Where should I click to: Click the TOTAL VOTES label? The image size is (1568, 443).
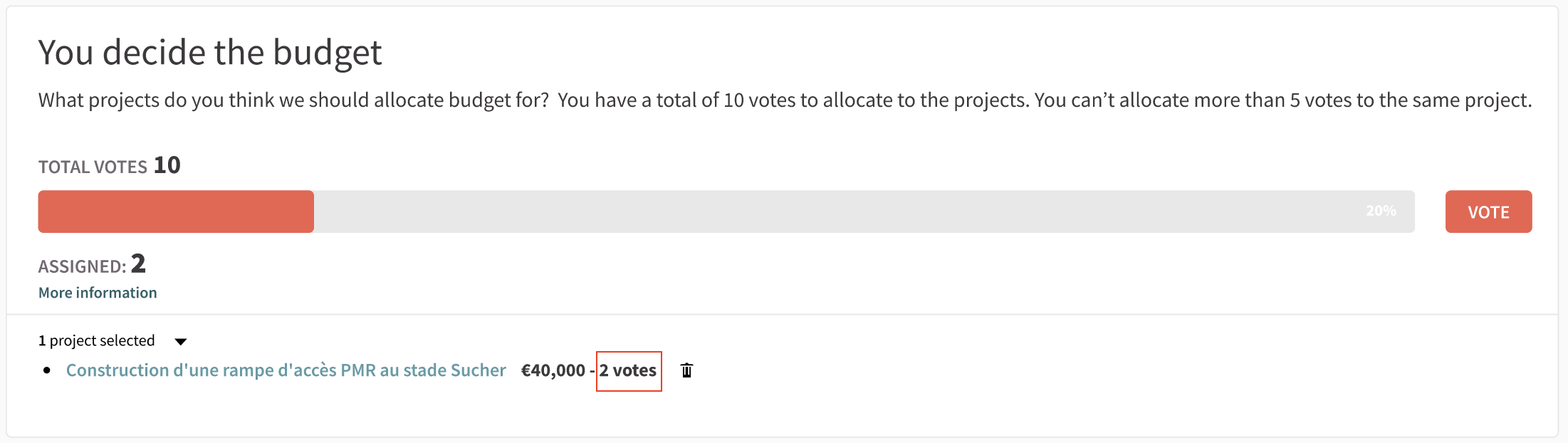pyautogui.click(x=93, y=167)
